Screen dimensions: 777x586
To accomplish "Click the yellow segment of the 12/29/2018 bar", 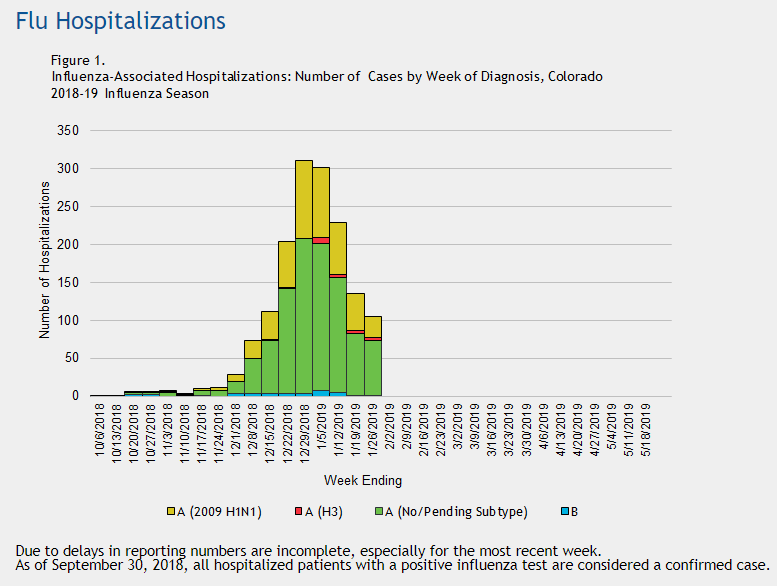I will (x=304, y=199).
